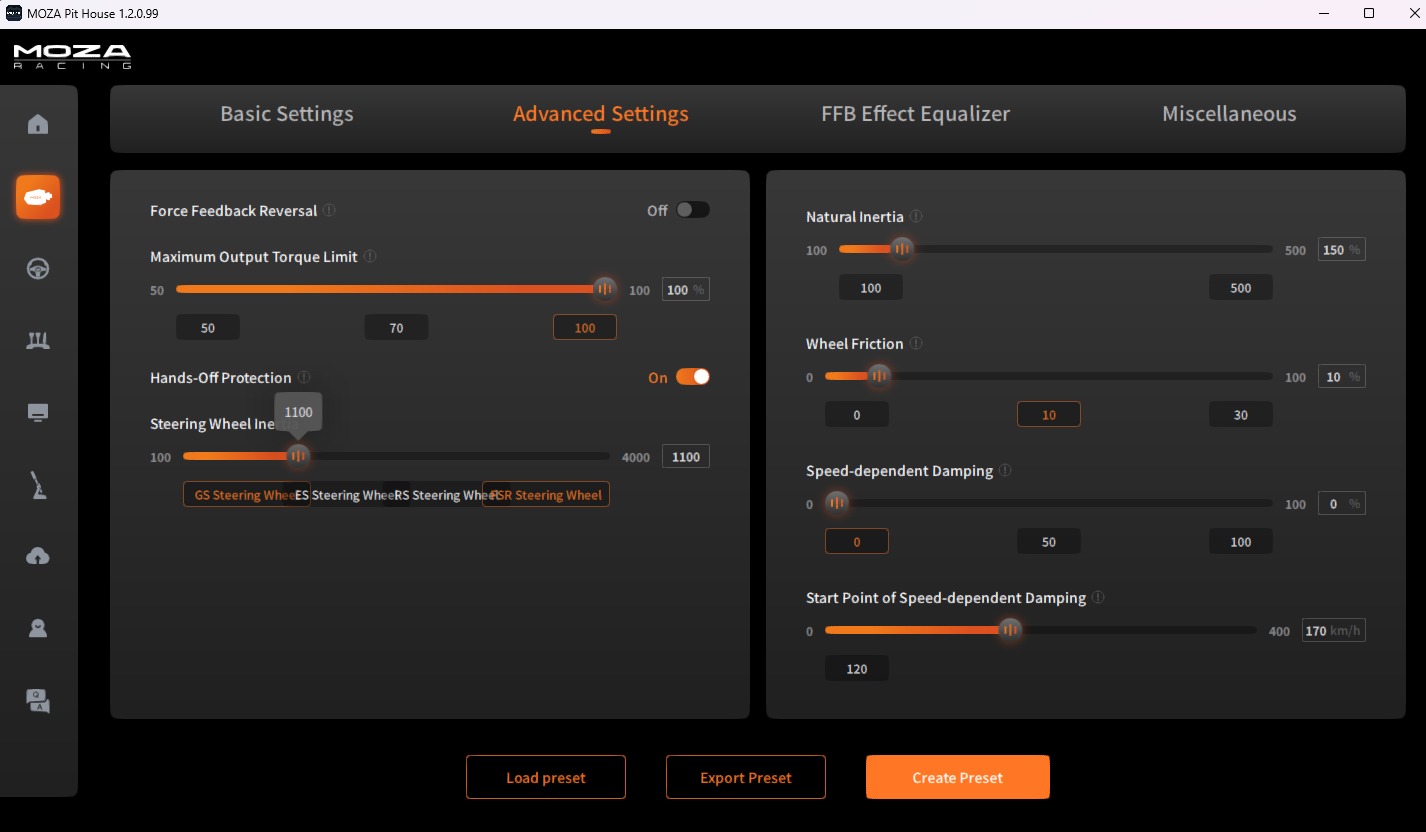The height and width of the screenshot is (832, 1426).
Task: Click Wheel Friction slider handle
Action: [879, 376]
